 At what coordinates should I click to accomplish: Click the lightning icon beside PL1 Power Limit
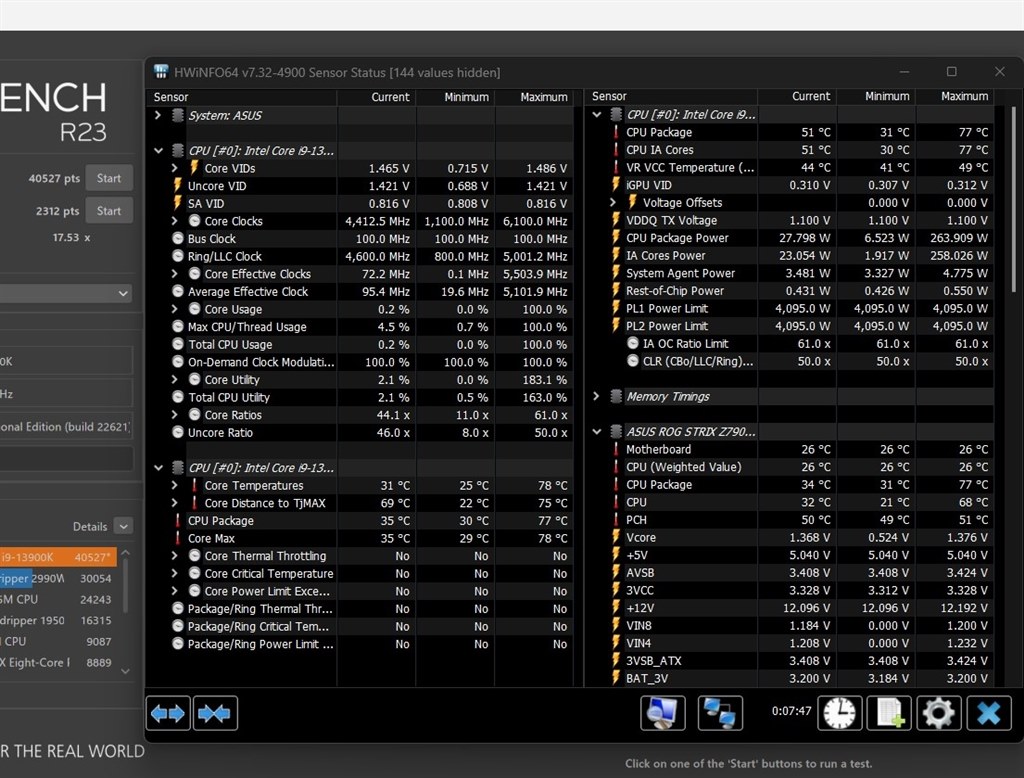(616, 308)
